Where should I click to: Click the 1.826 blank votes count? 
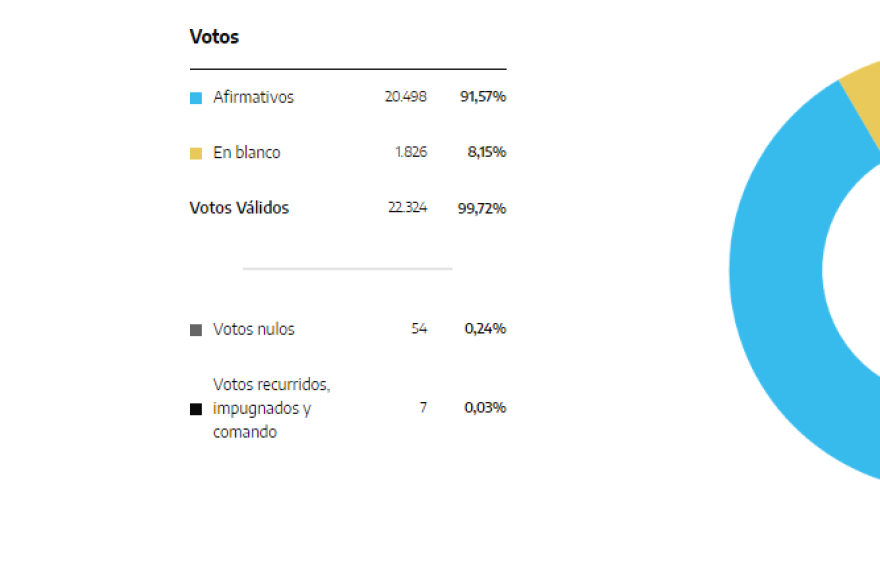pyautogui.click(x=411, y=152)
